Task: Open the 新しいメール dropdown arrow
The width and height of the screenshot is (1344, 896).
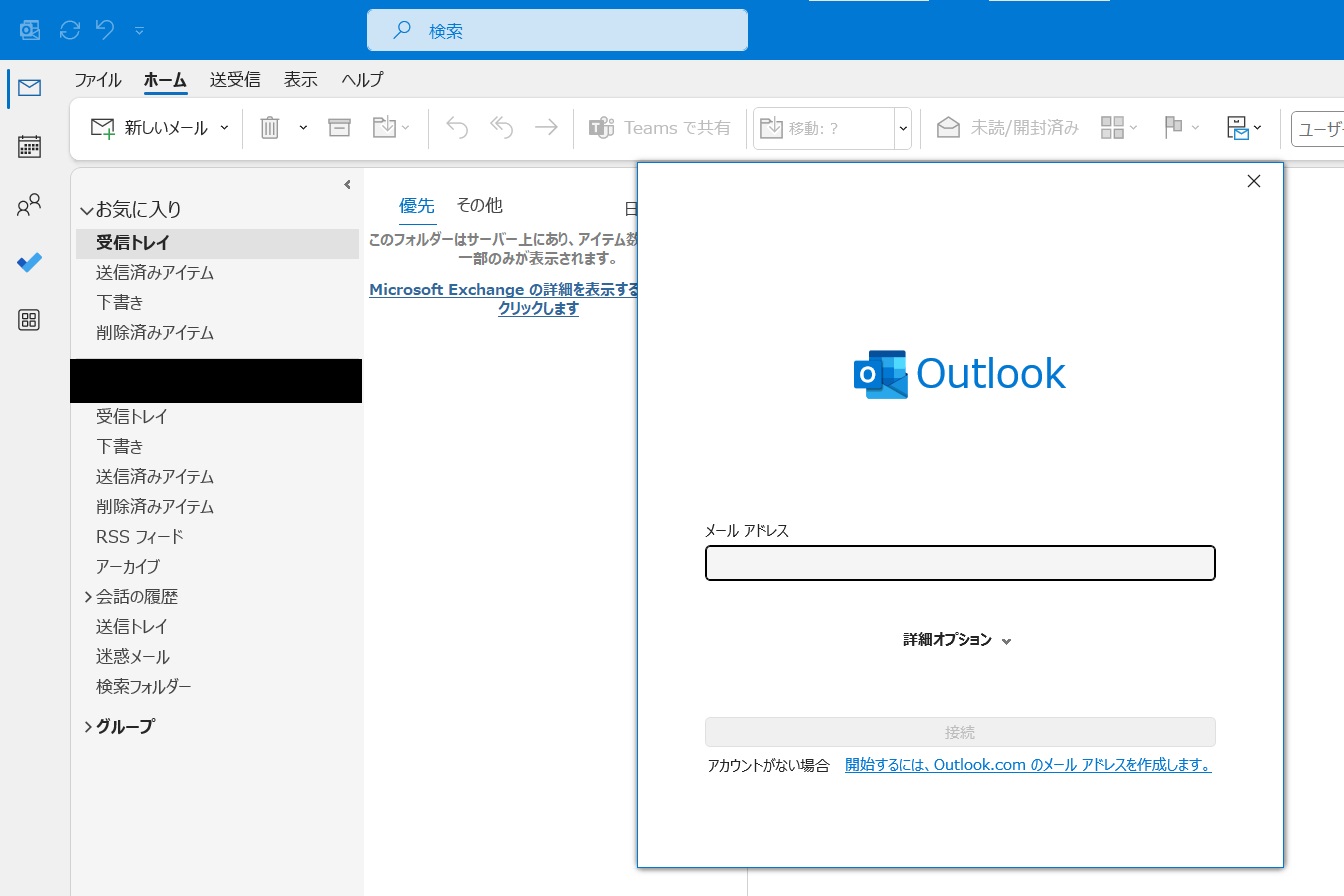Action: coord(224,128)
